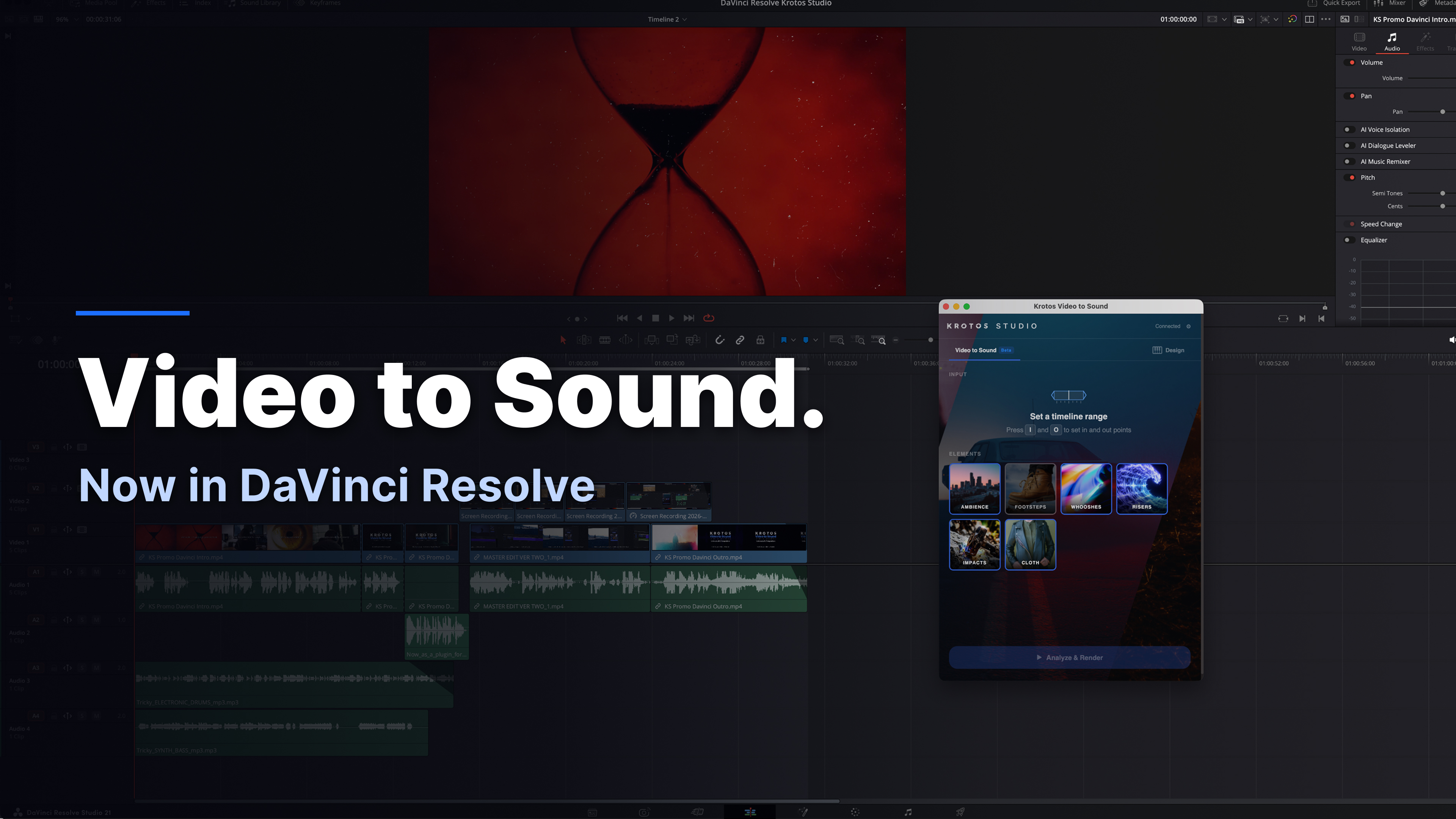Viewport: 1456px width, 819px height.
Task: Adjust the timeline zoom slider handle
Action: (930, 340)
